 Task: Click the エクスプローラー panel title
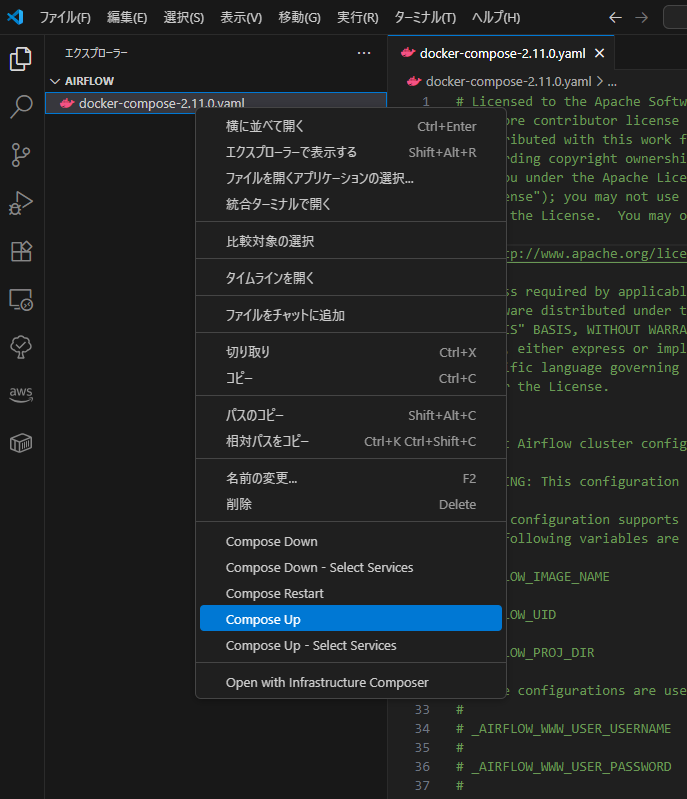[96, 53]
